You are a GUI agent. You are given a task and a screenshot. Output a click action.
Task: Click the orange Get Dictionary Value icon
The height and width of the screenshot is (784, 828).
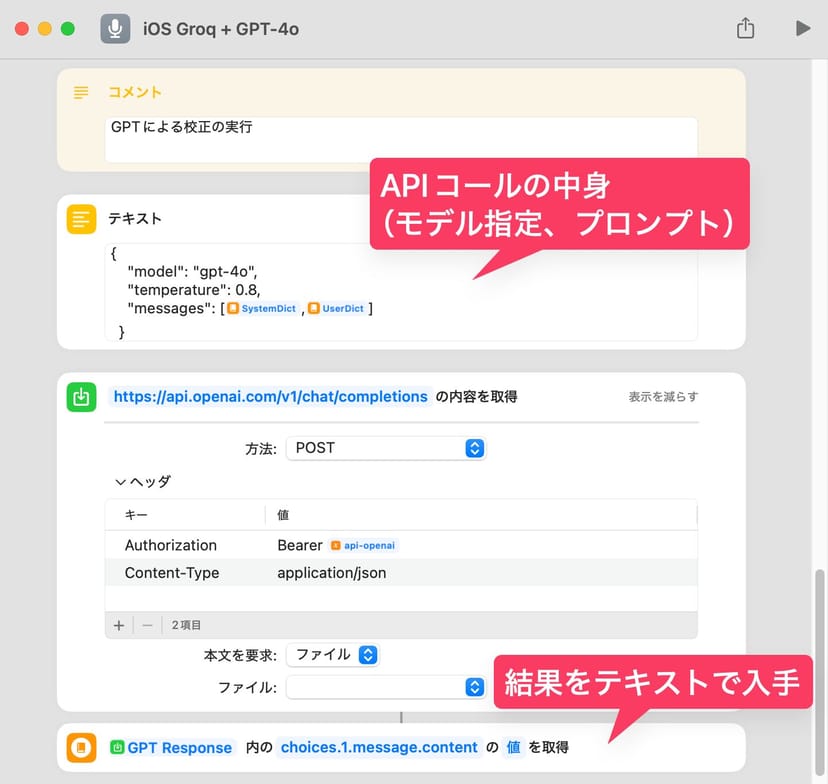pyautogui.click(x=81, y=748)
